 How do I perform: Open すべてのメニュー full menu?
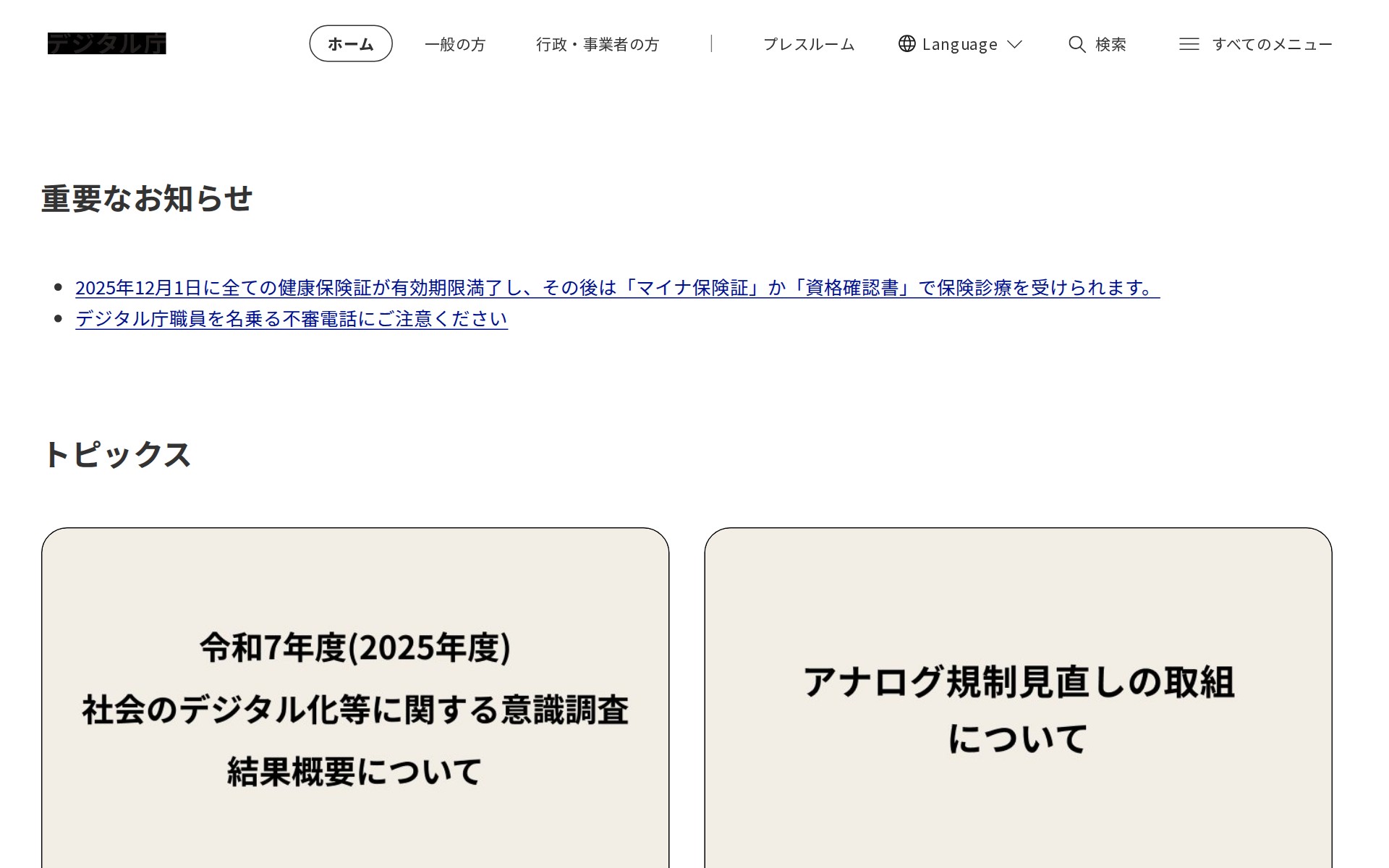(1272, 44)
